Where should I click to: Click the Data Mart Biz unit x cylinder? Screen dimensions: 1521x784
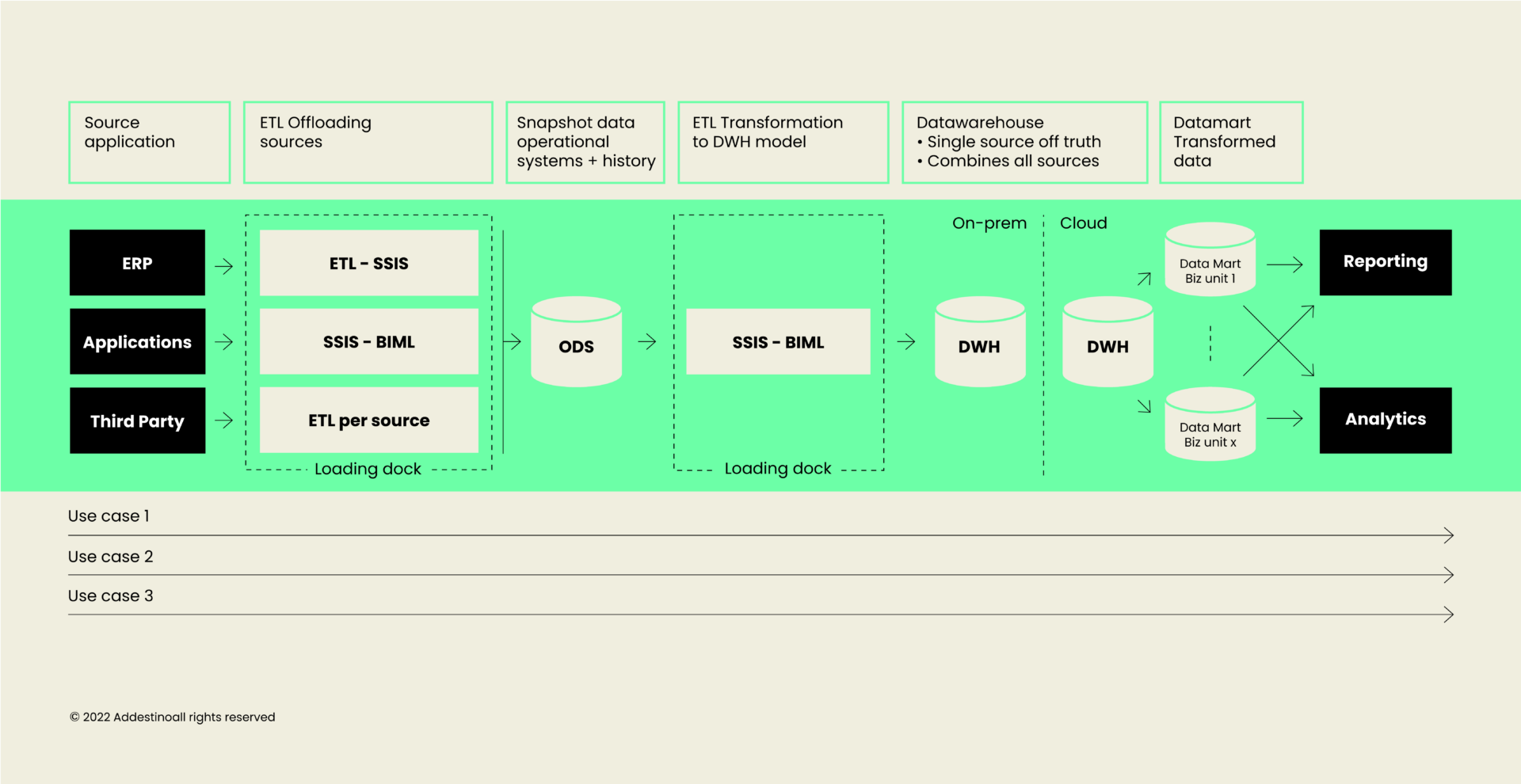click(x=1210, y=424)
